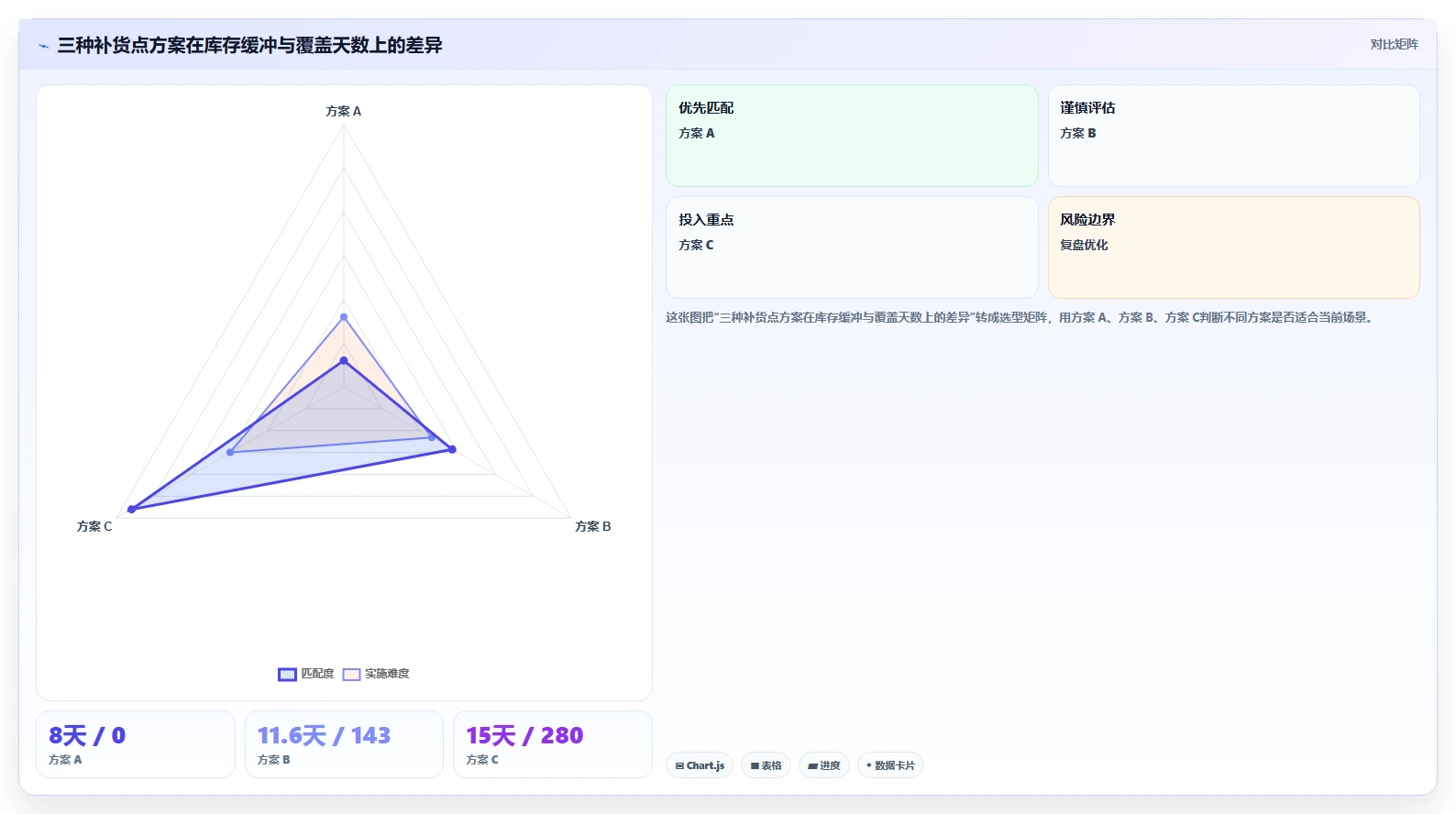
Task: Click the 数据卡片 tag
Action: (889, 765)
